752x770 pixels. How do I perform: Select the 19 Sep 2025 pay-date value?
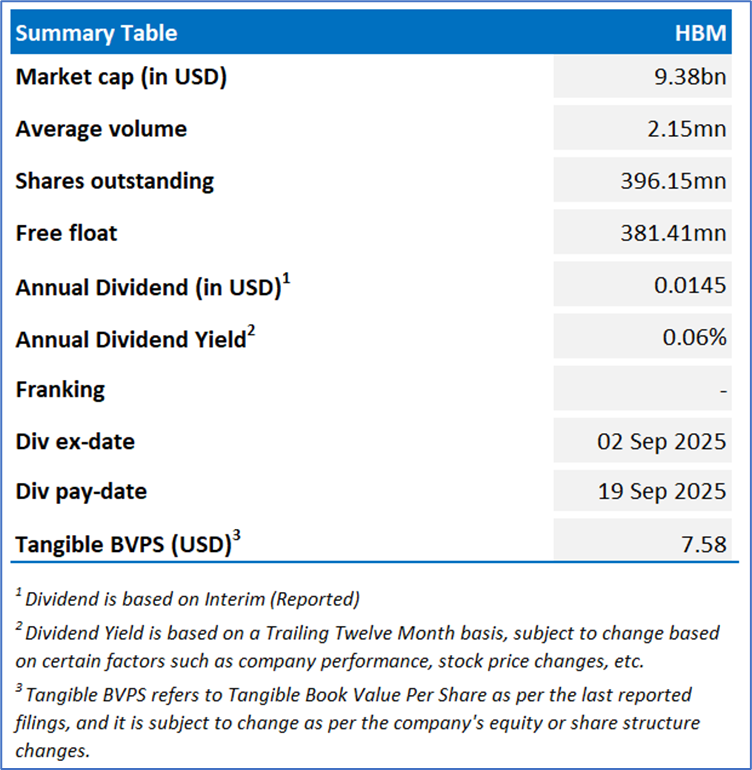(664, 493)
